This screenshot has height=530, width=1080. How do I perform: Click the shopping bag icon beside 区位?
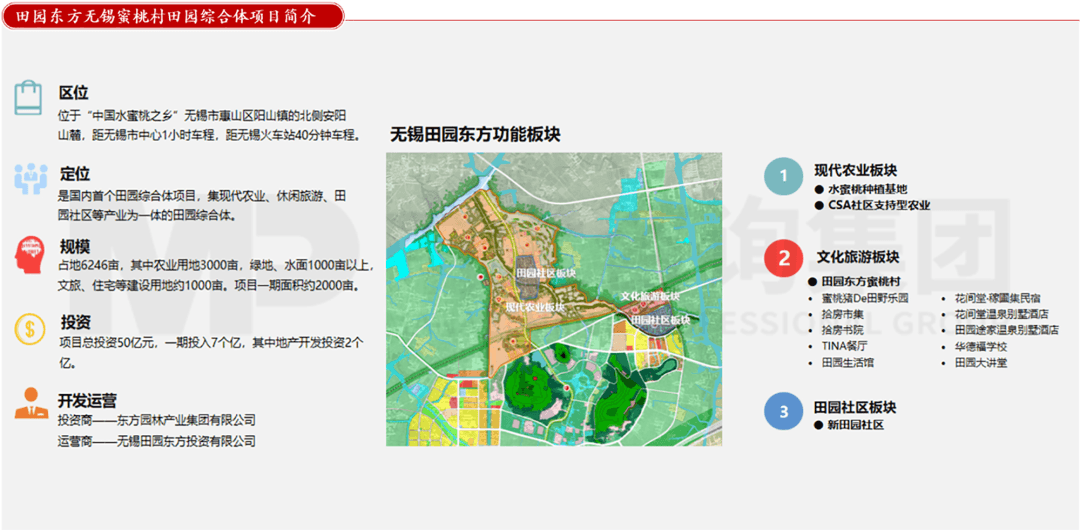[29, 97]
